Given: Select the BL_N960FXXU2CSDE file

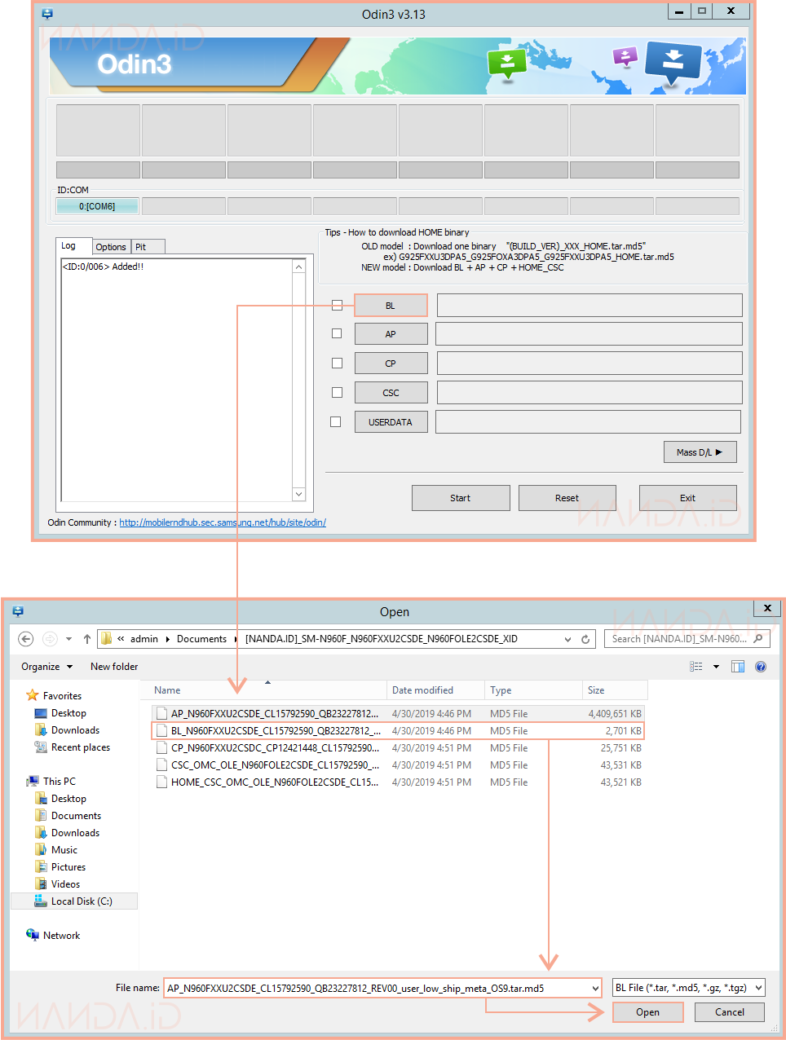Looking at the screenshot, I should (x=275, y=731).
